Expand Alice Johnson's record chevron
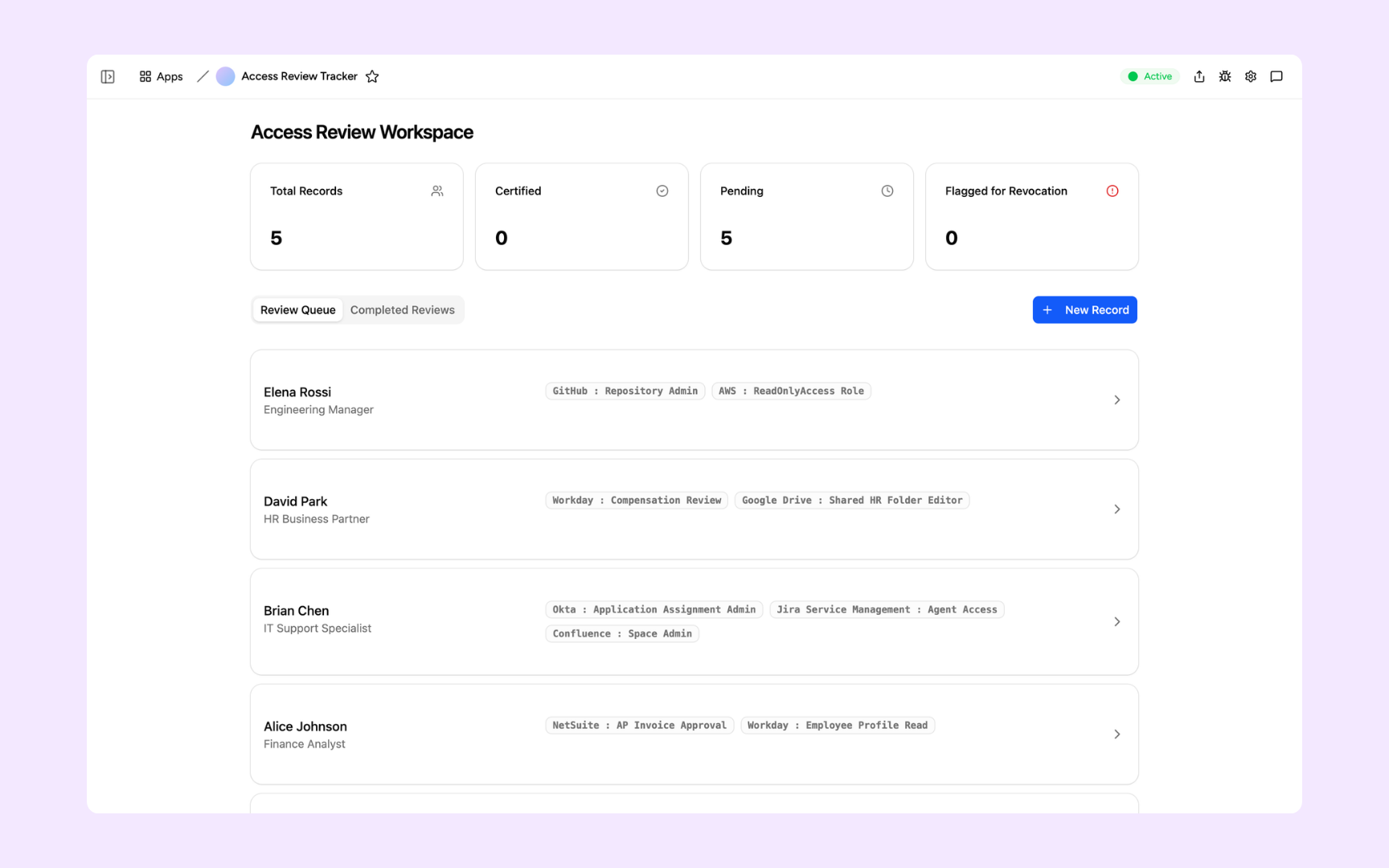This screenshot has height=868, width=1389. pos(1117,735)
